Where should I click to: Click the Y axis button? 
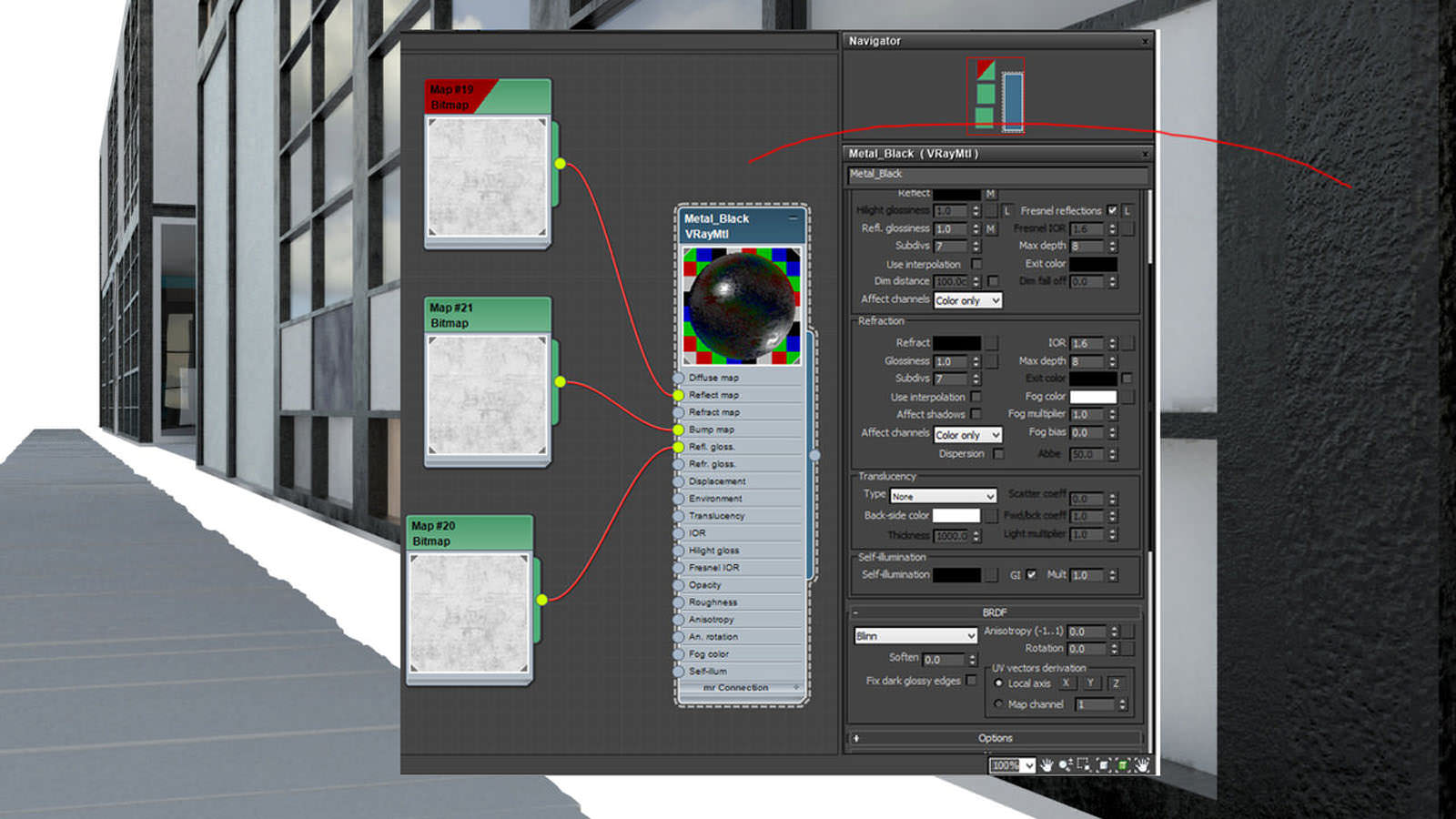tap(1090, 682)
